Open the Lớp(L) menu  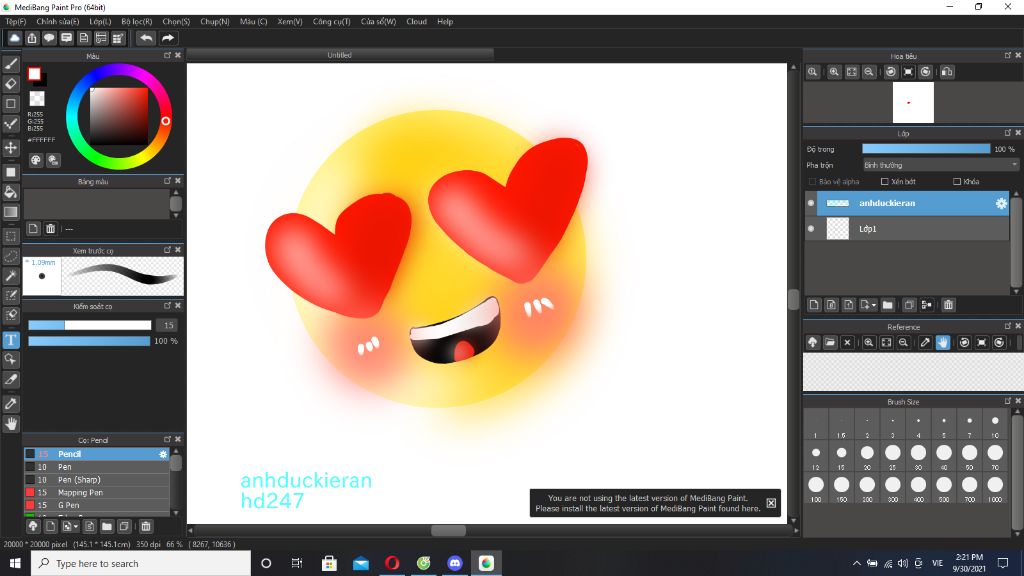click(x=100, y=22)
